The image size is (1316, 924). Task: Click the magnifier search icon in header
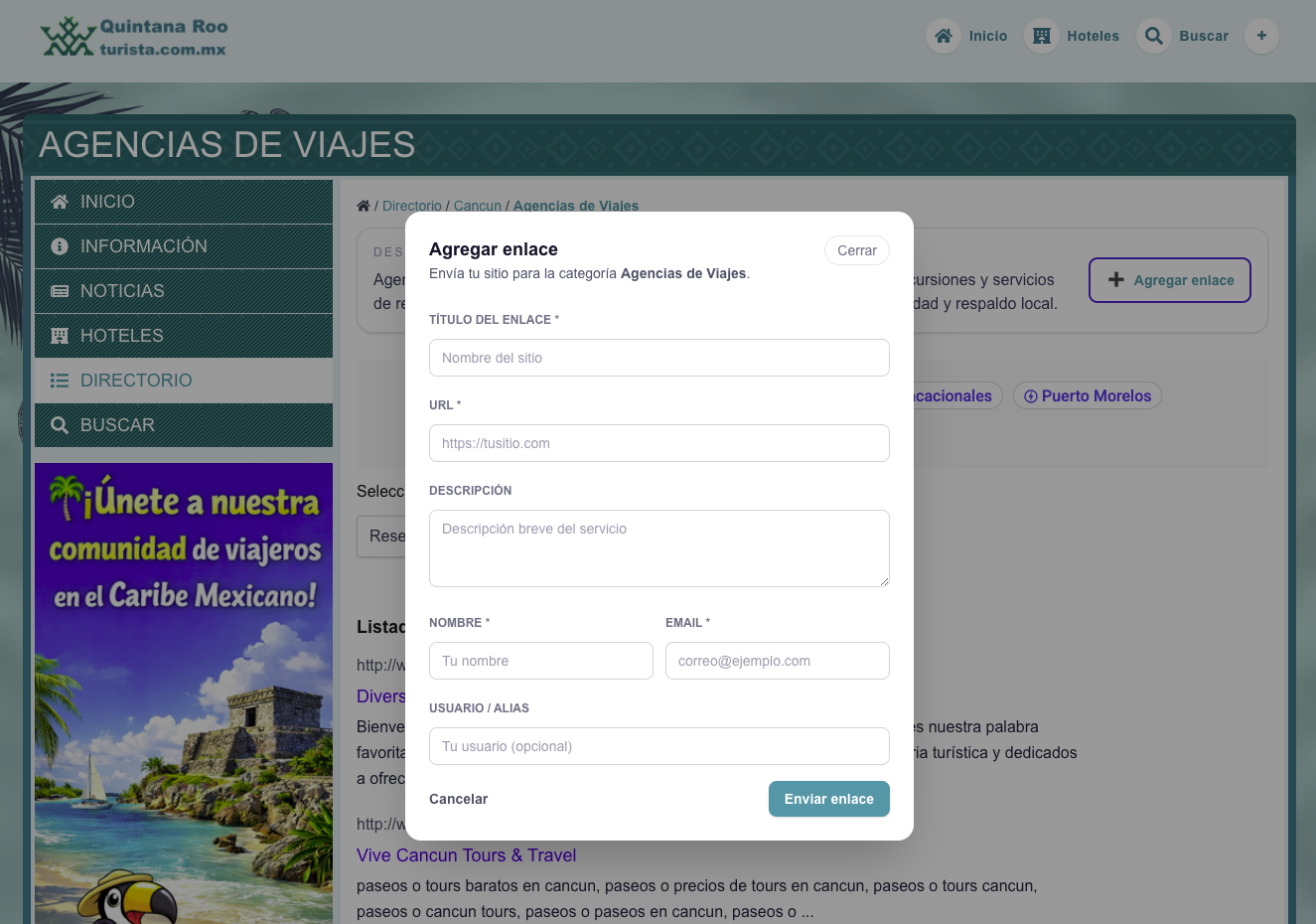(x=1153, y=36)
